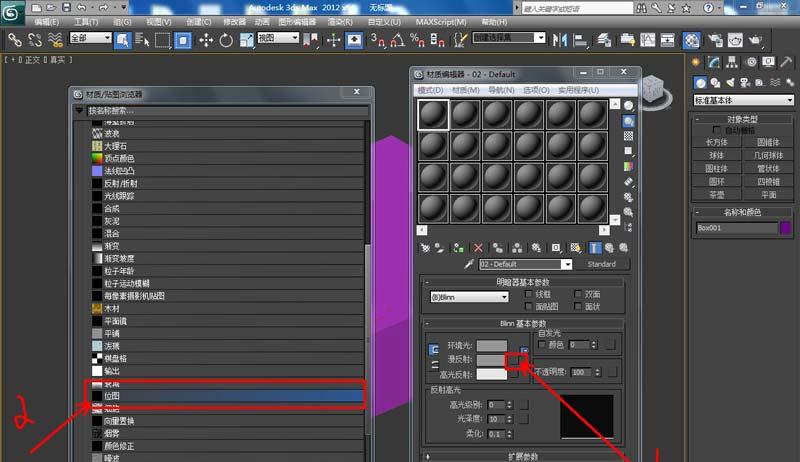Activate the Select and Link chain icon
The height and width of the screenshot is (462, 800).
(14, 40)
